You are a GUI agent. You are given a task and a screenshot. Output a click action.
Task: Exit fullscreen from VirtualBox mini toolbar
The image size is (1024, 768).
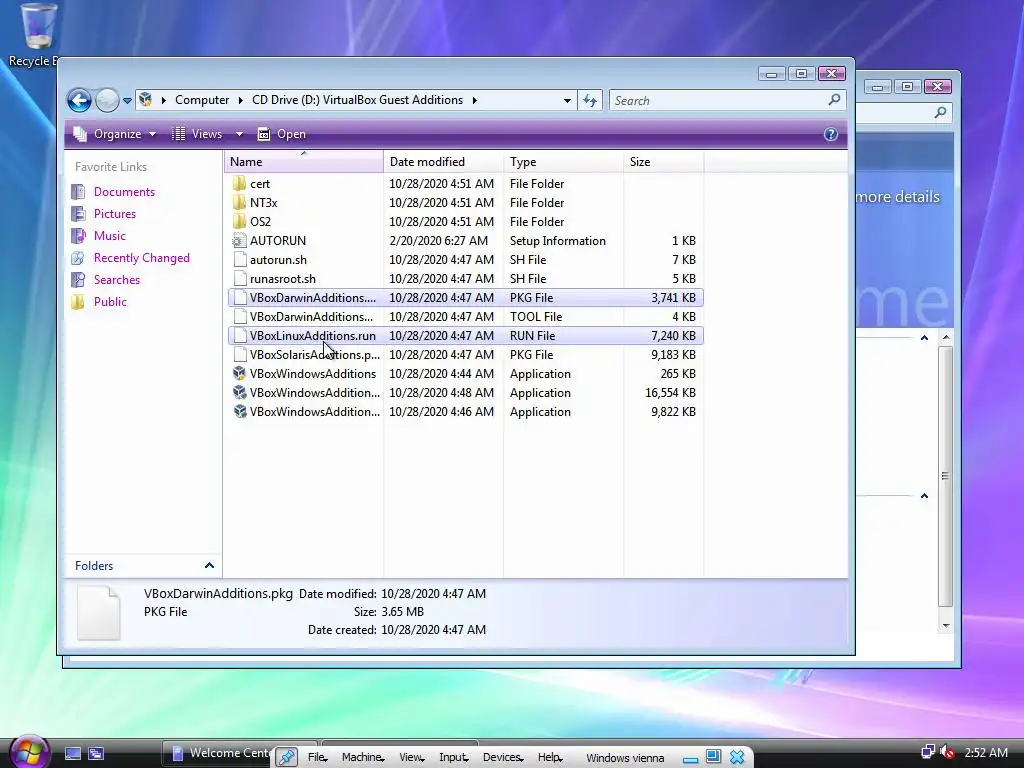pos(713,757)
